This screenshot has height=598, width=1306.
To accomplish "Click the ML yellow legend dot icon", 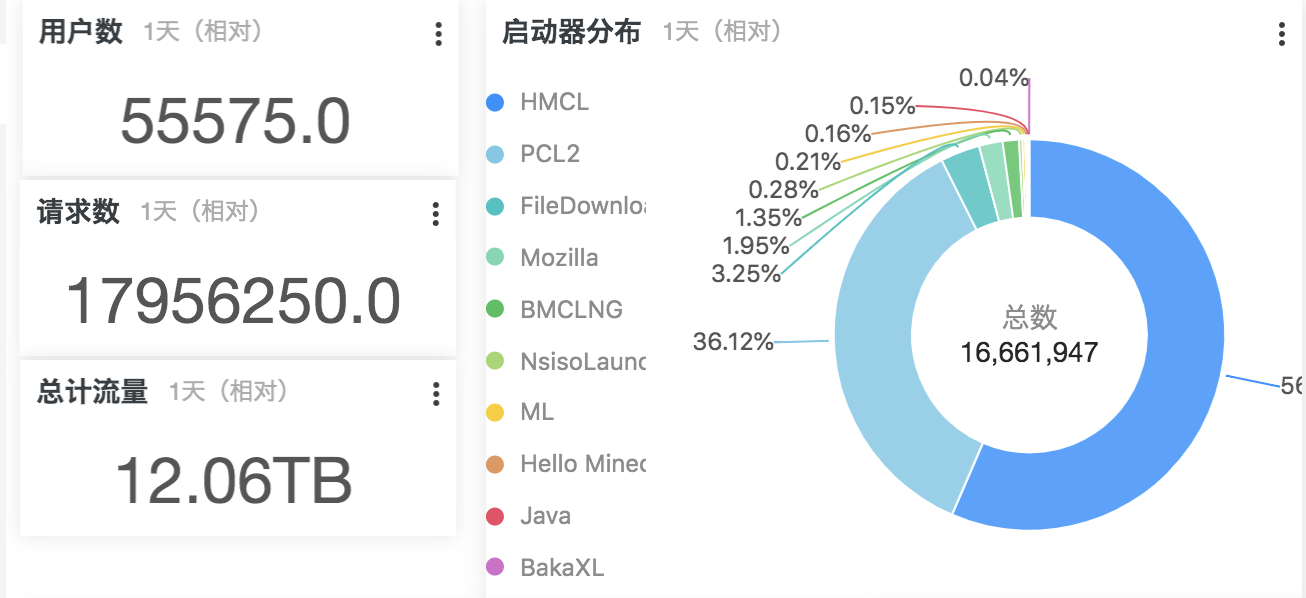I will (497, 412).
